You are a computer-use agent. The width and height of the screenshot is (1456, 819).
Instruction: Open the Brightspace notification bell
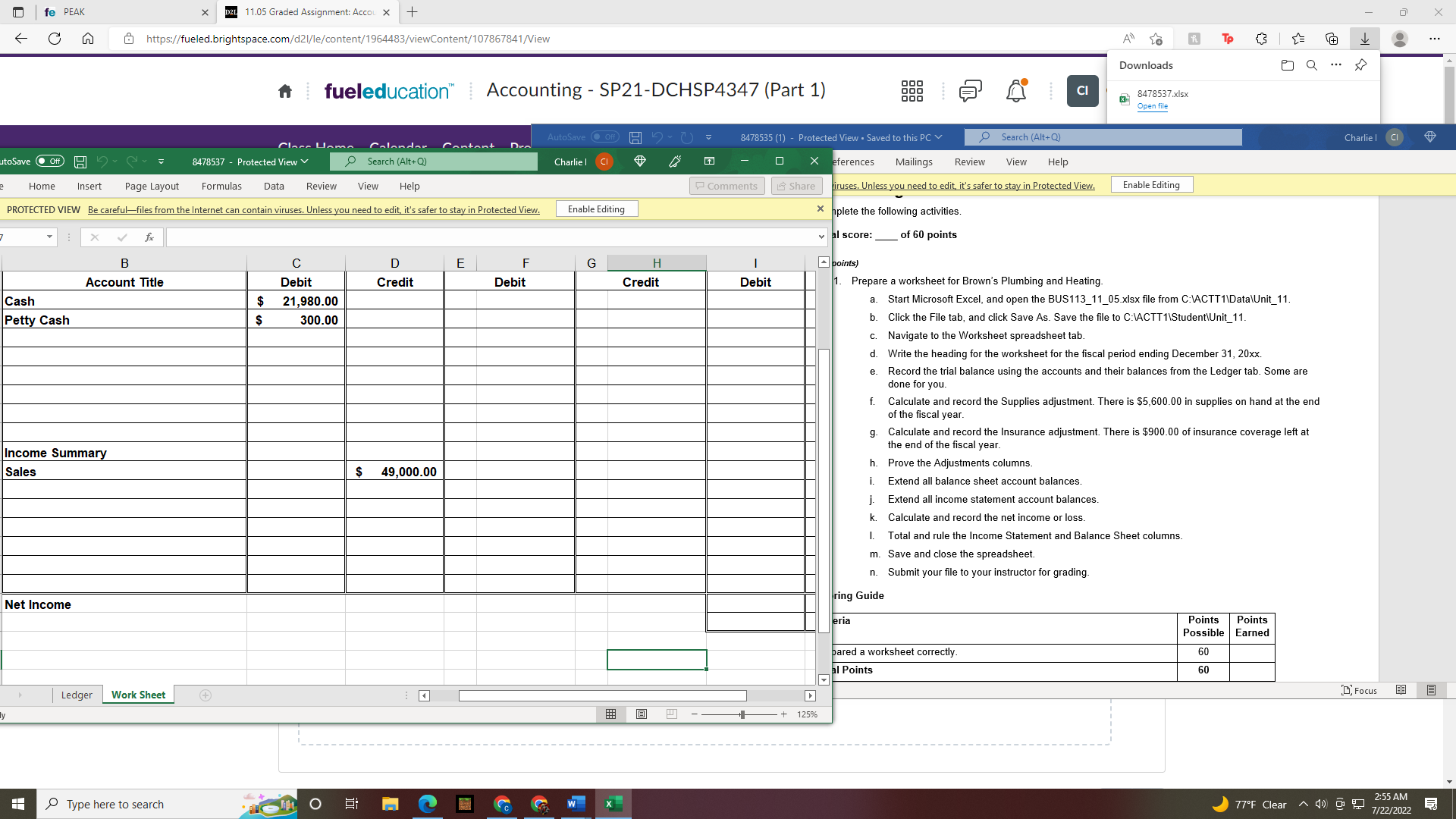point(1015,90)
